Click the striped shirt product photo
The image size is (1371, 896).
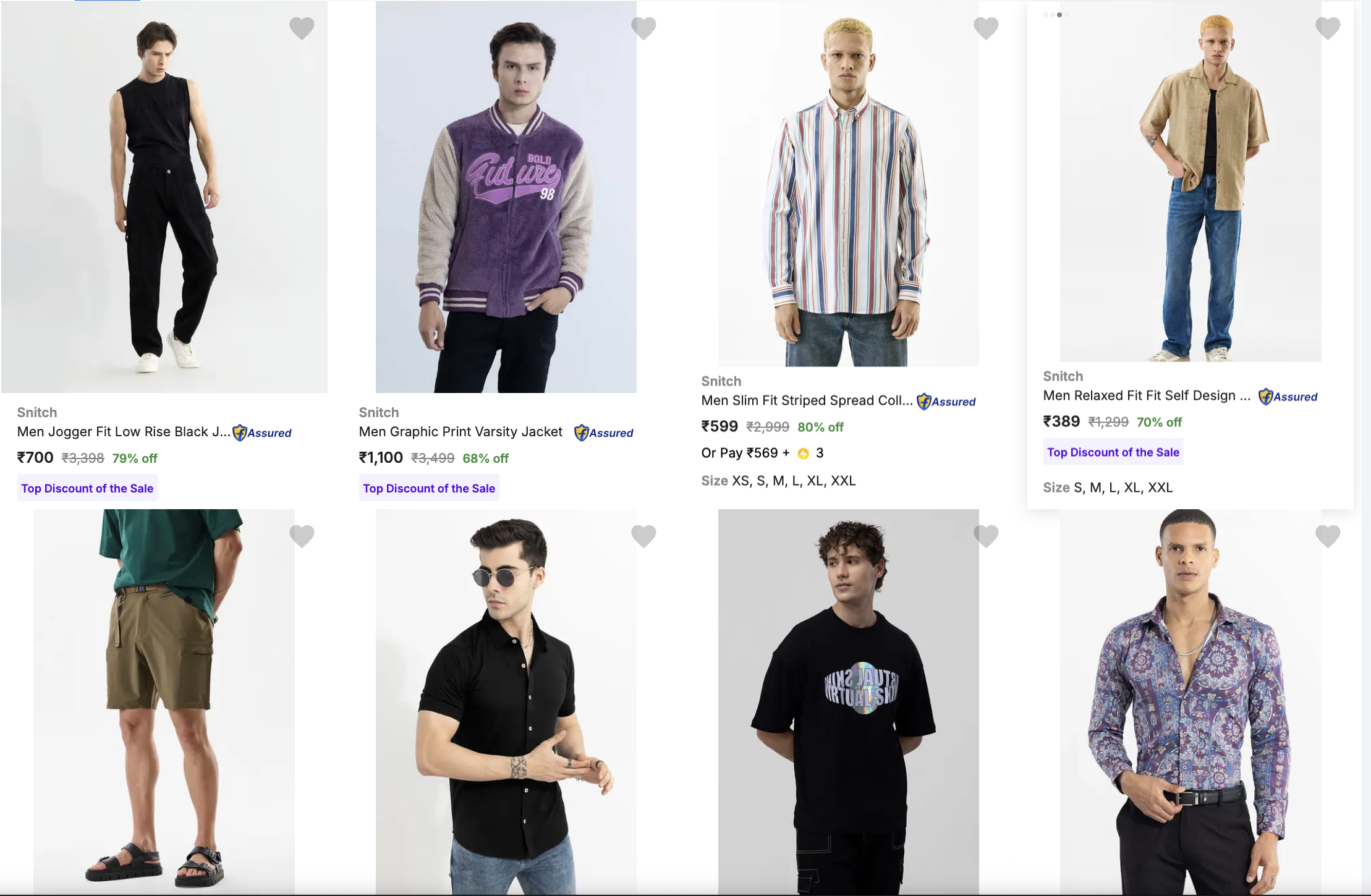[x=848, y=184]
